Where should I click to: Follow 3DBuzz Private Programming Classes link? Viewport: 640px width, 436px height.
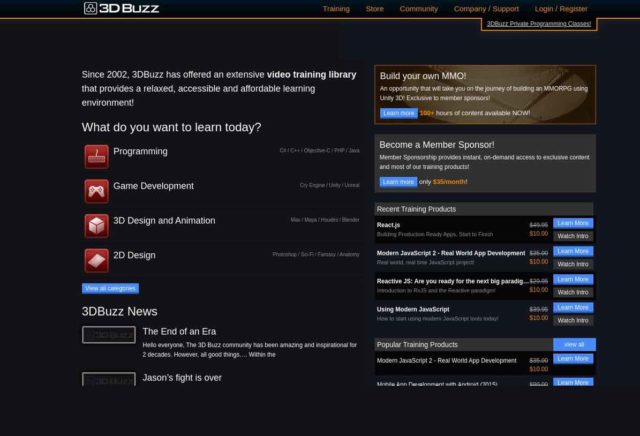point(539,24)
